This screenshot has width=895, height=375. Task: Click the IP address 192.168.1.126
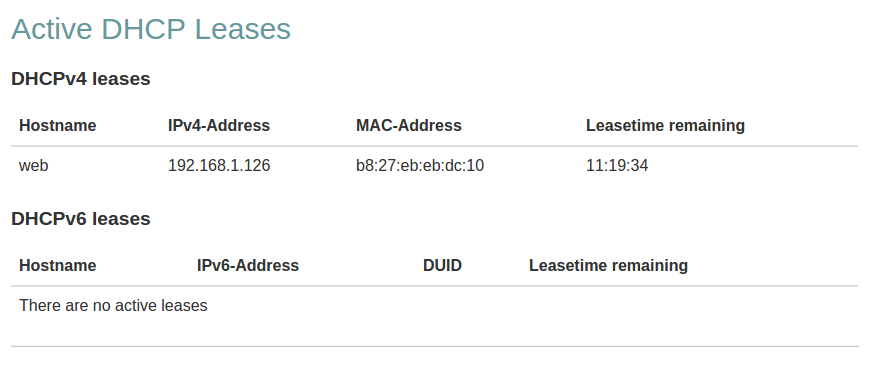point(219,166)
